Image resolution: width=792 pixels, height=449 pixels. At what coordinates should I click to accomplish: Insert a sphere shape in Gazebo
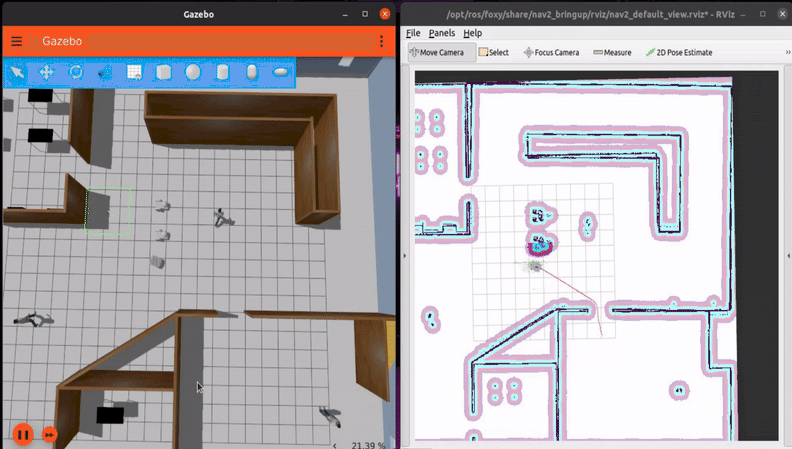193,72
